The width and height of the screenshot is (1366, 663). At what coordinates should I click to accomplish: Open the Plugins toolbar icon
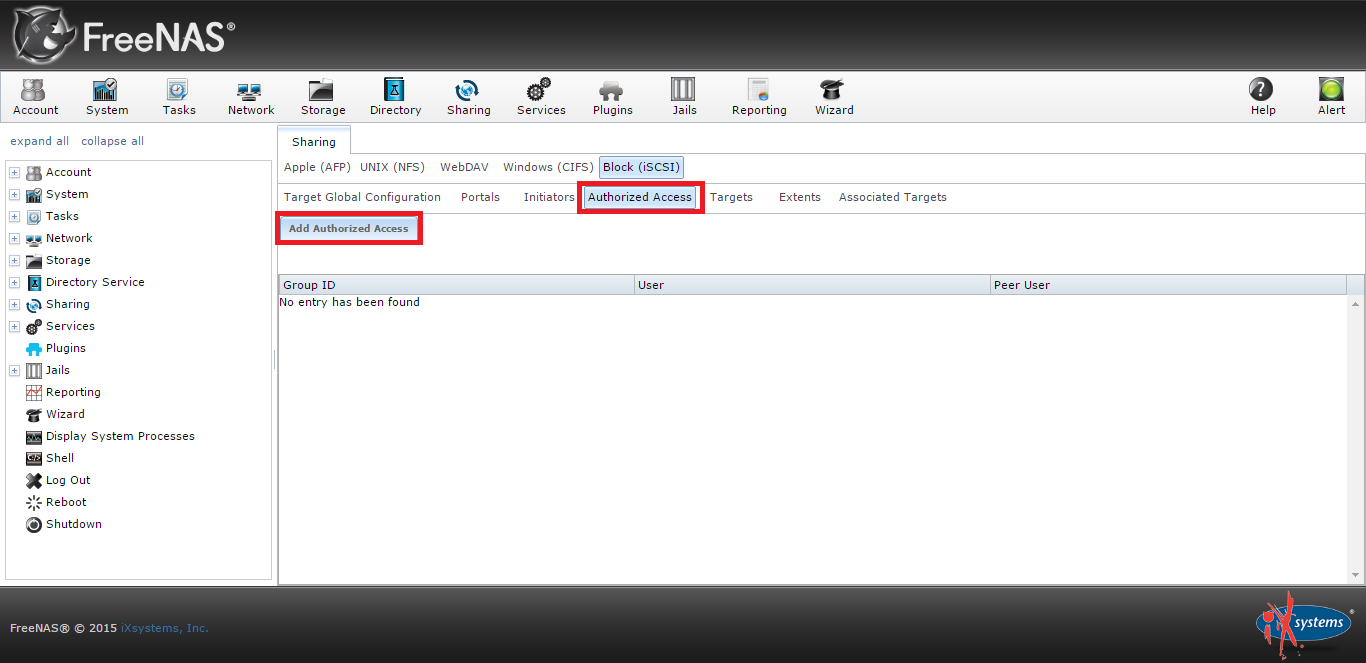pyautogui.click(x=612, y=97)
